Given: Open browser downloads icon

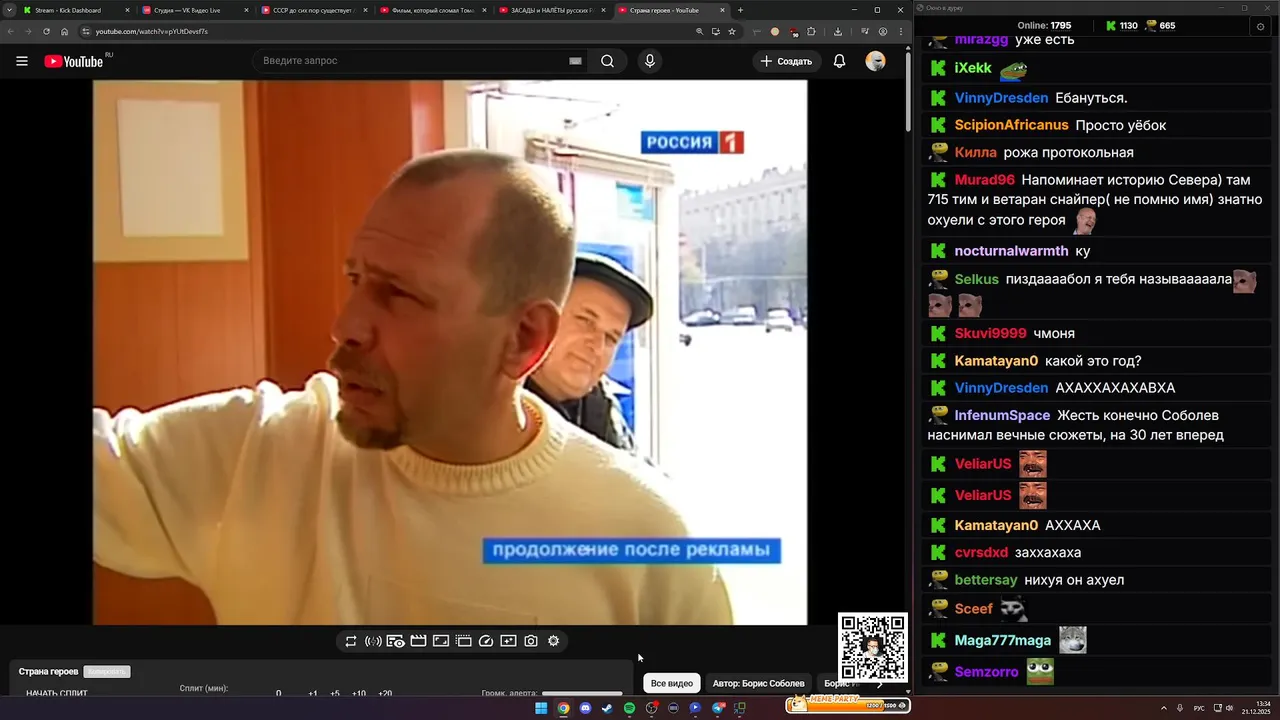Looking at the screenshot, I should pyautogui.click(x=838, y=31).
